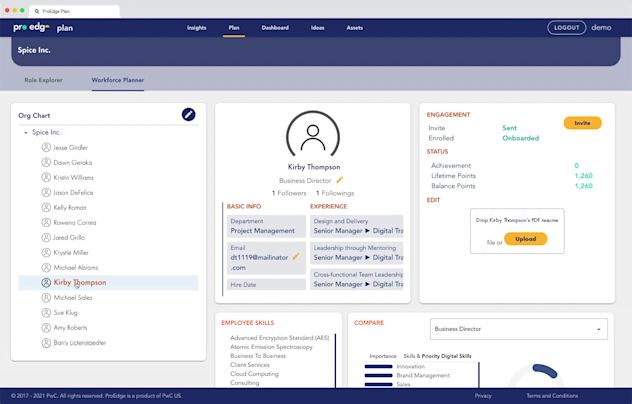Click the LOGOUT button
This screenshot has height=404, width=632.
[566, 27]
